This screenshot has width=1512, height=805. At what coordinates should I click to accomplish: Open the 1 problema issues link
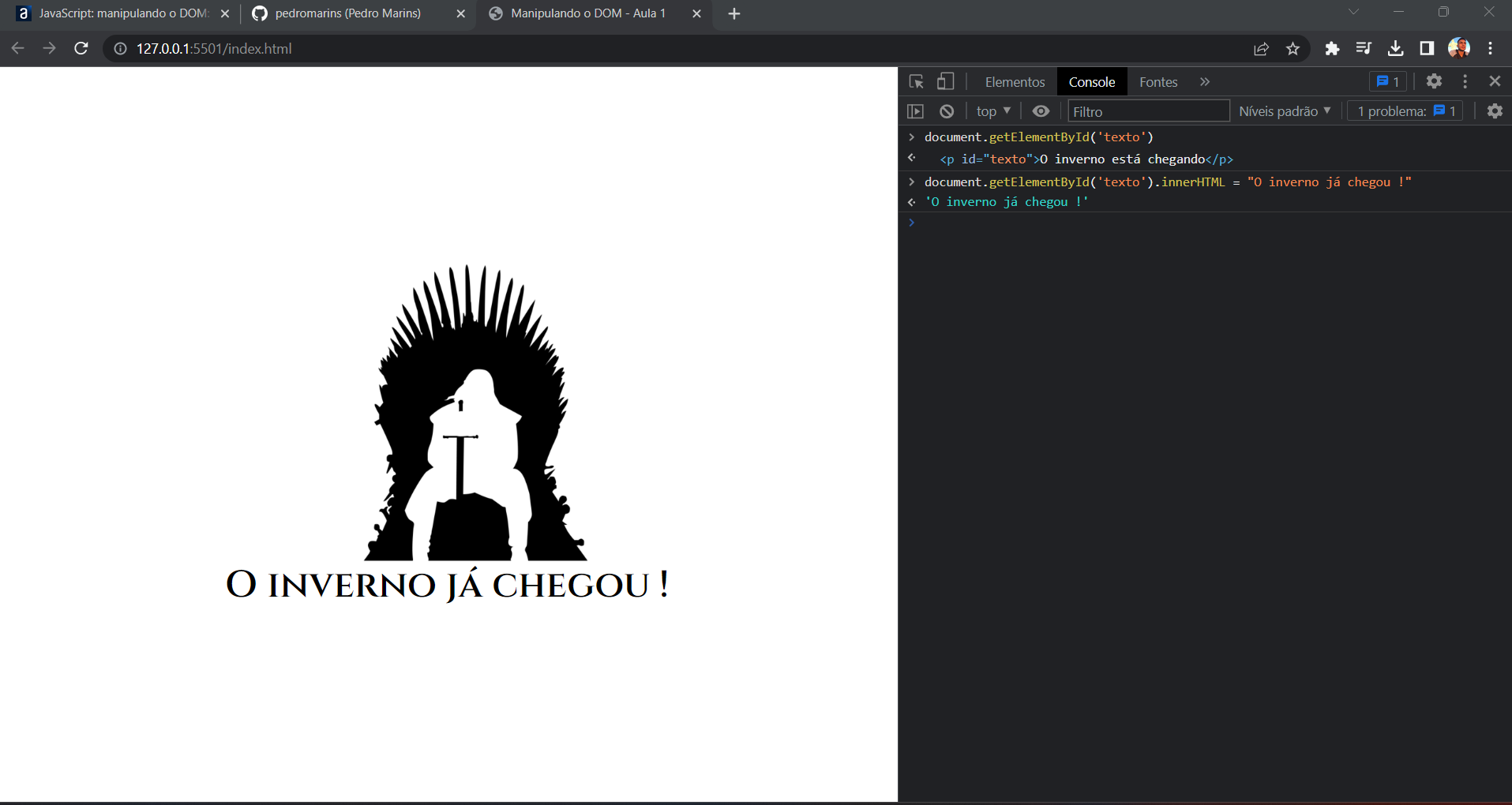(x=1405, y=111)
